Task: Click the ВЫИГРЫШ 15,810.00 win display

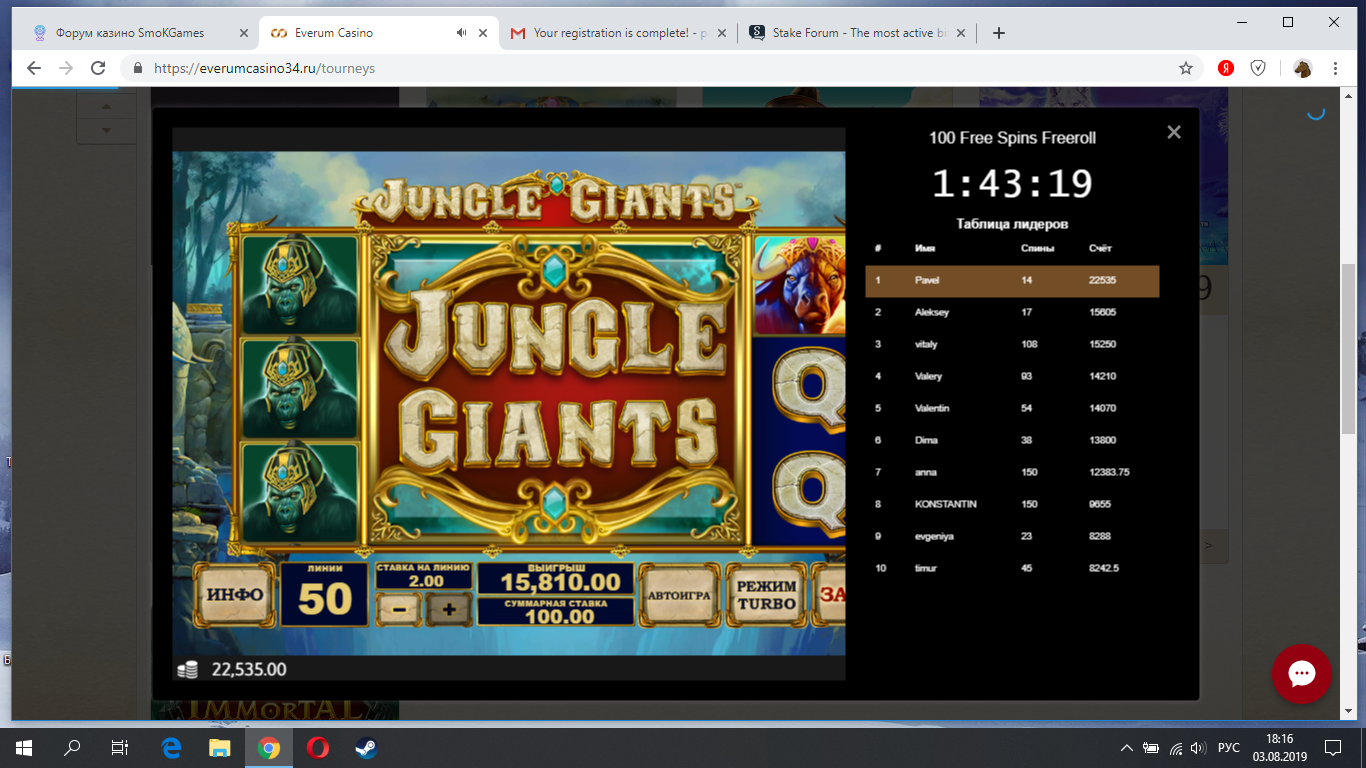Action: click(x=556, y=579)
